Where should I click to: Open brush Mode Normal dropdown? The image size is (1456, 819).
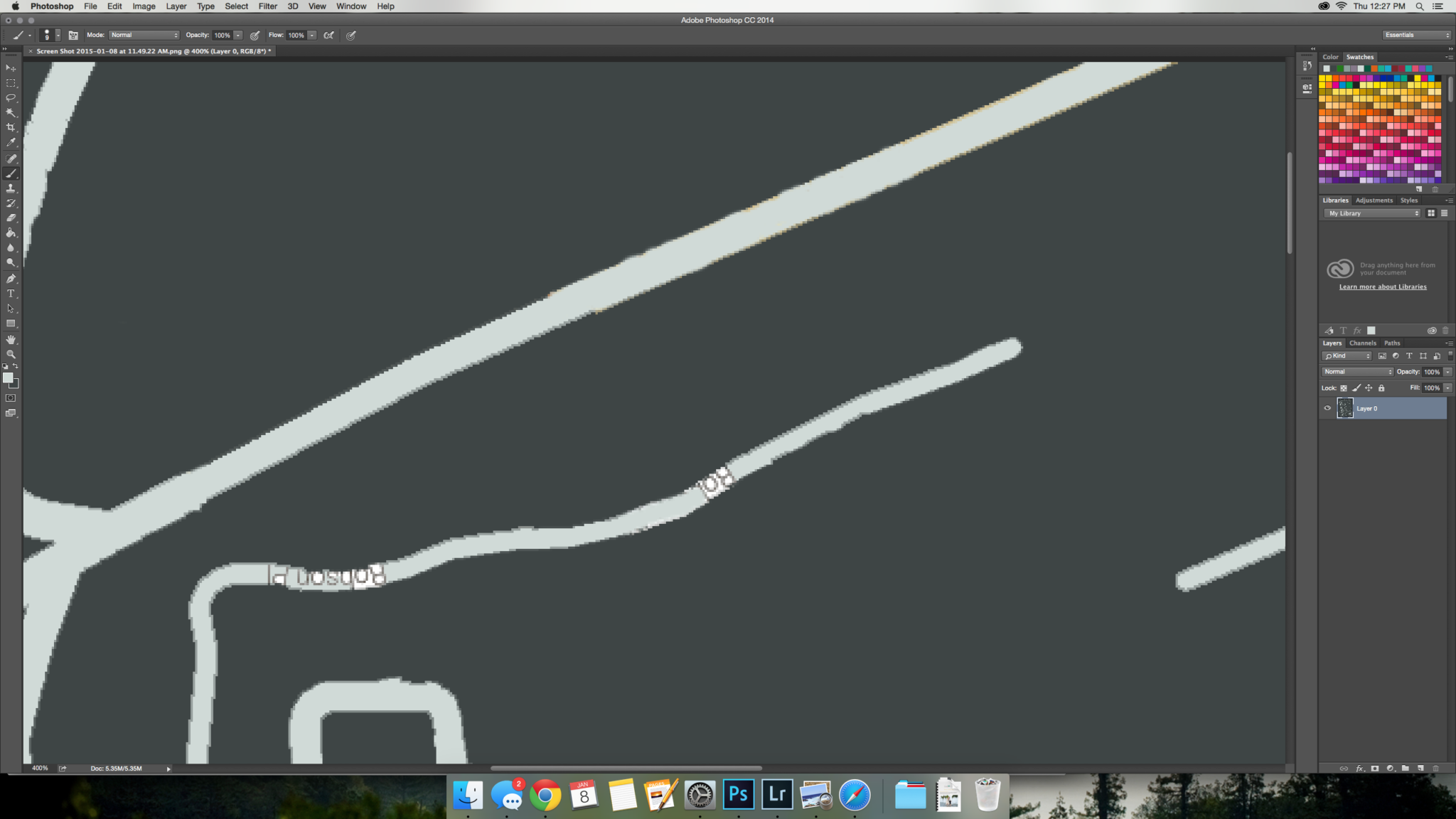coord(144,35)
